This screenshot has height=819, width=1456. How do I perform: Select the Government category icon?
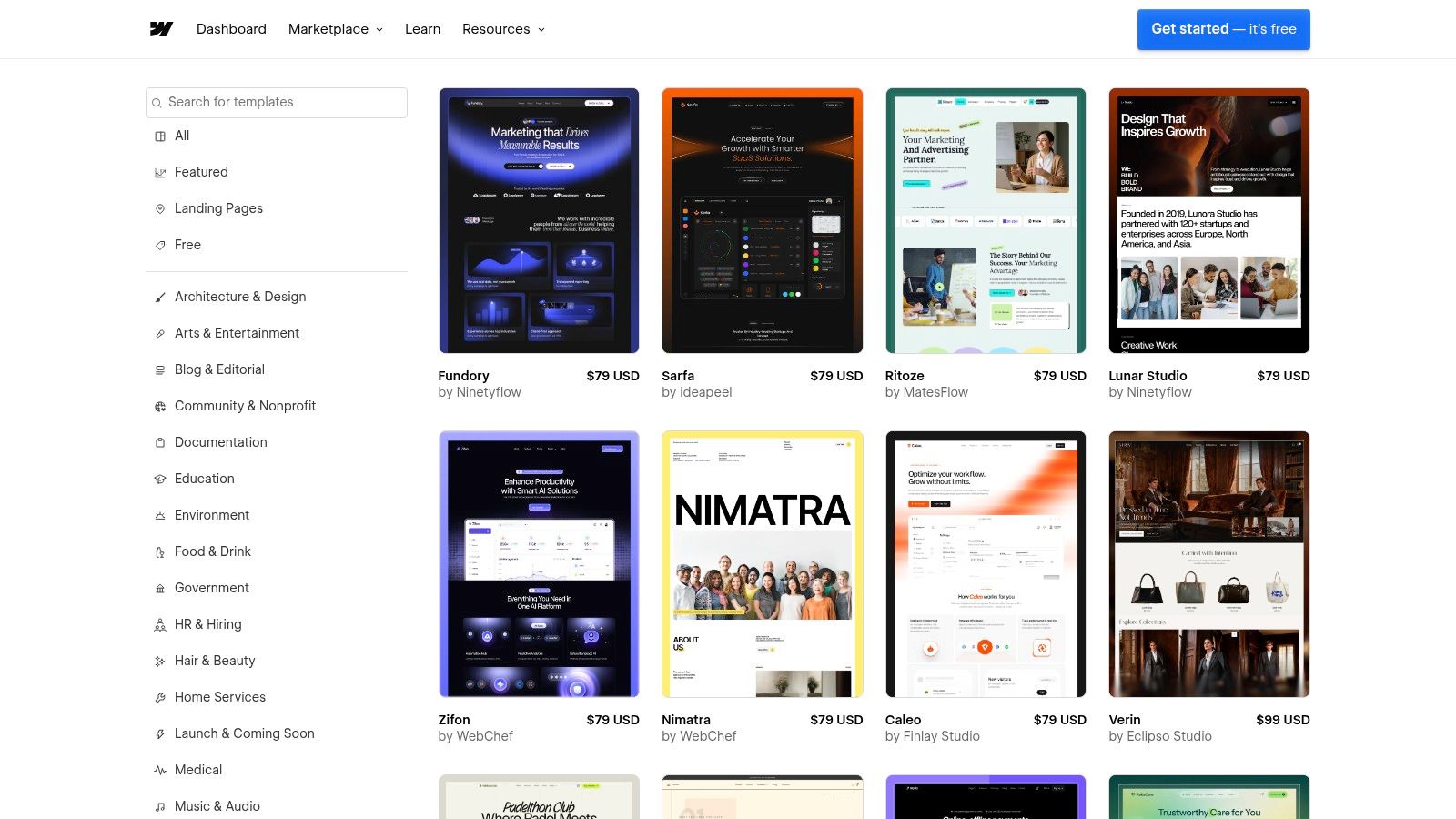pyautogui.click(x=159, y=588)
